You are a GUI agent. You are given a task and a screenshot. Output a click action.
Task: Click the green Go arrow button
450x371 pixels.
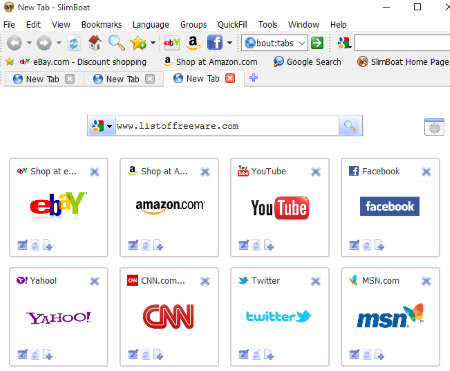(x=317, y=43)
